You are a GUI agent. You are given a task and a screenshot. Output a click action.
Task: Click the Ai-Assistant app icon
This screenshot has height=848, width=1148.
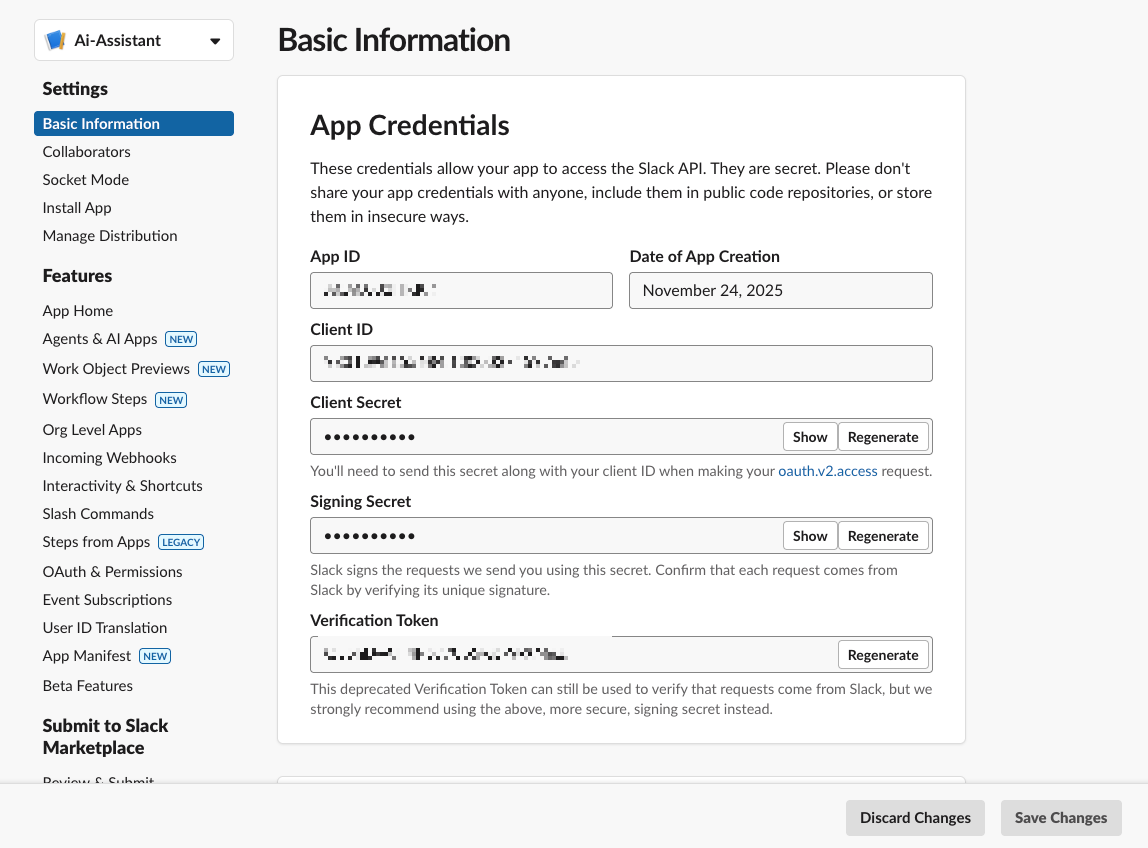click(56, 40)
